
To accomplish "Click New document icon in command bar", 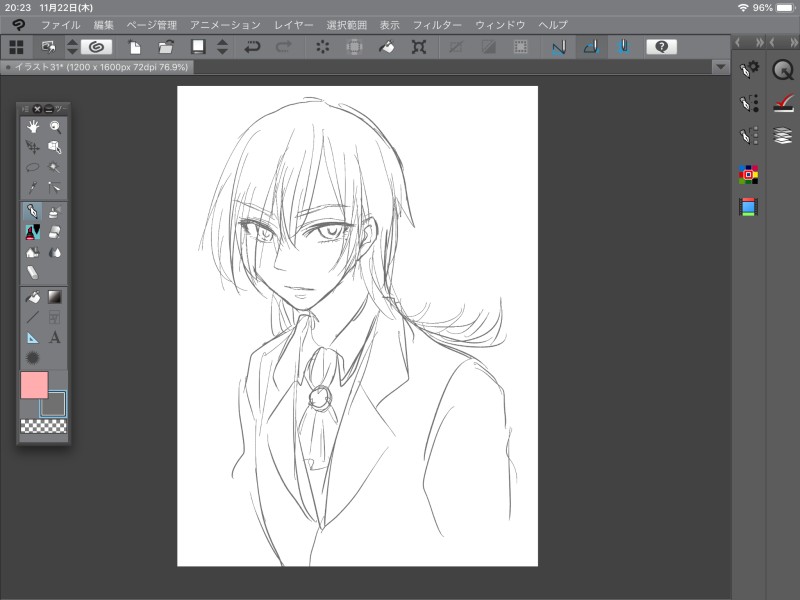I will [x=134, y=47].
